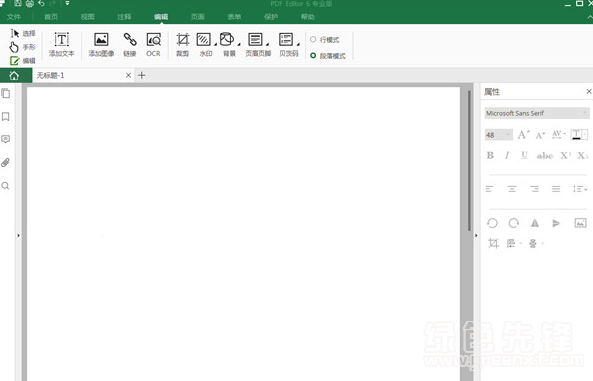Open the object alignment dropdown in properties
Viewport: 593px width, 381px height.
pos(514,243)
